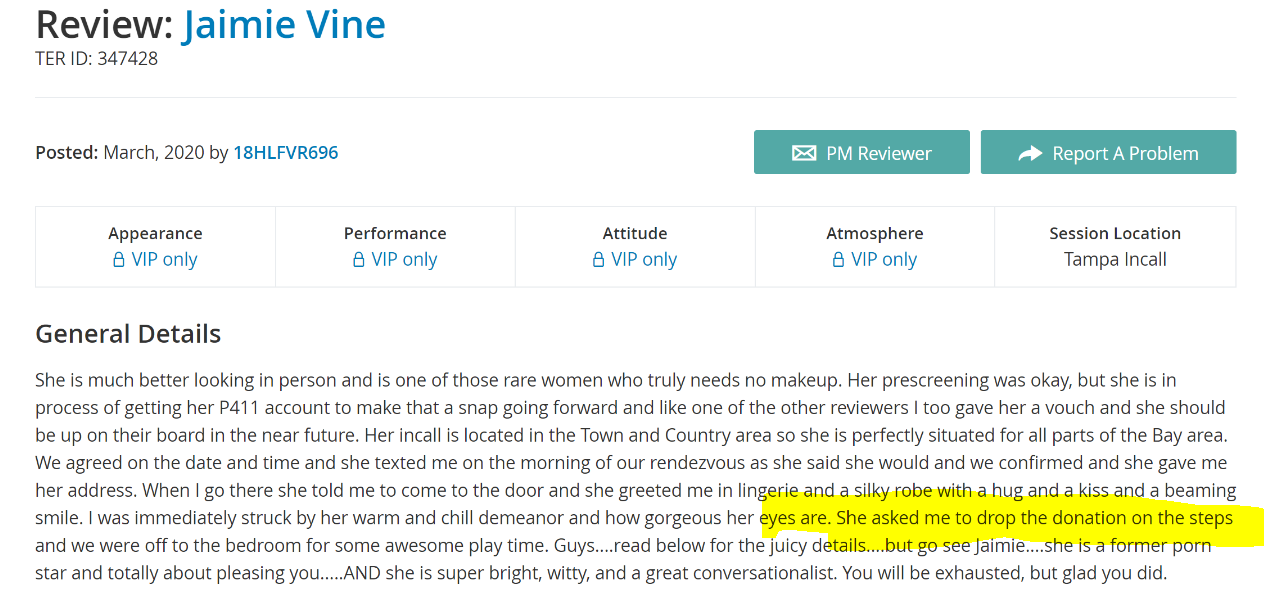Open the Jaimie Vine profile link
Viewport: 1264px width, 600px height.
pyautogui.click(x=284, y=24)
